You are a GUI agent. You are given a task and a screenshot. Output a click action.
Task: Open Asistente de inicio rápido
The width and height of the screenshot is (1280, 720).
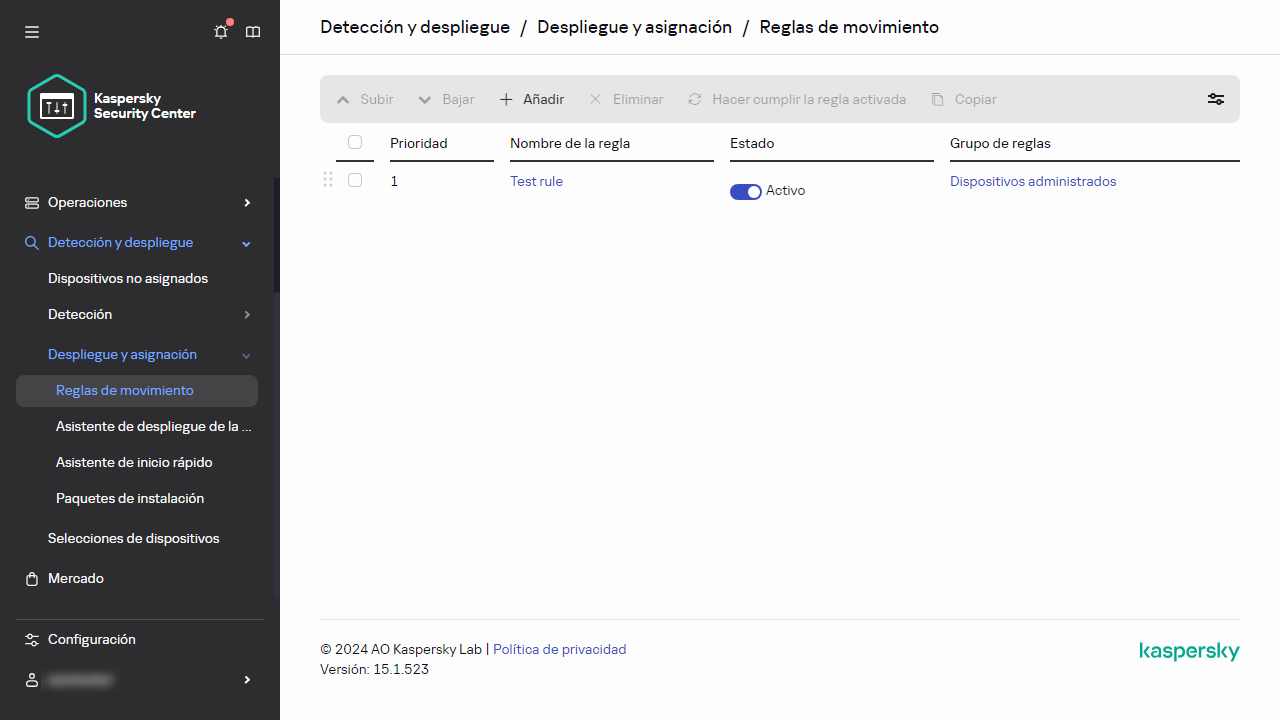coord(134,463)
